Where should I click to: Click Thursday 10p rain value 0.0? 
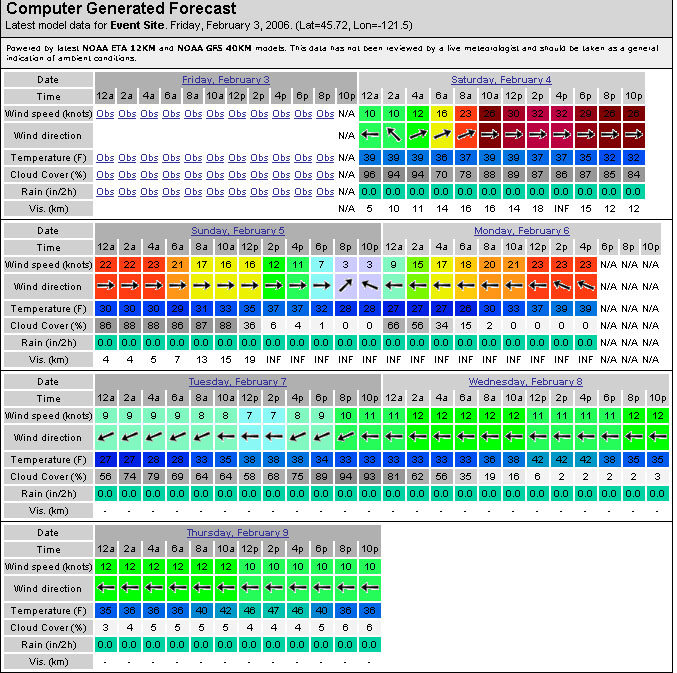[370, 645]
